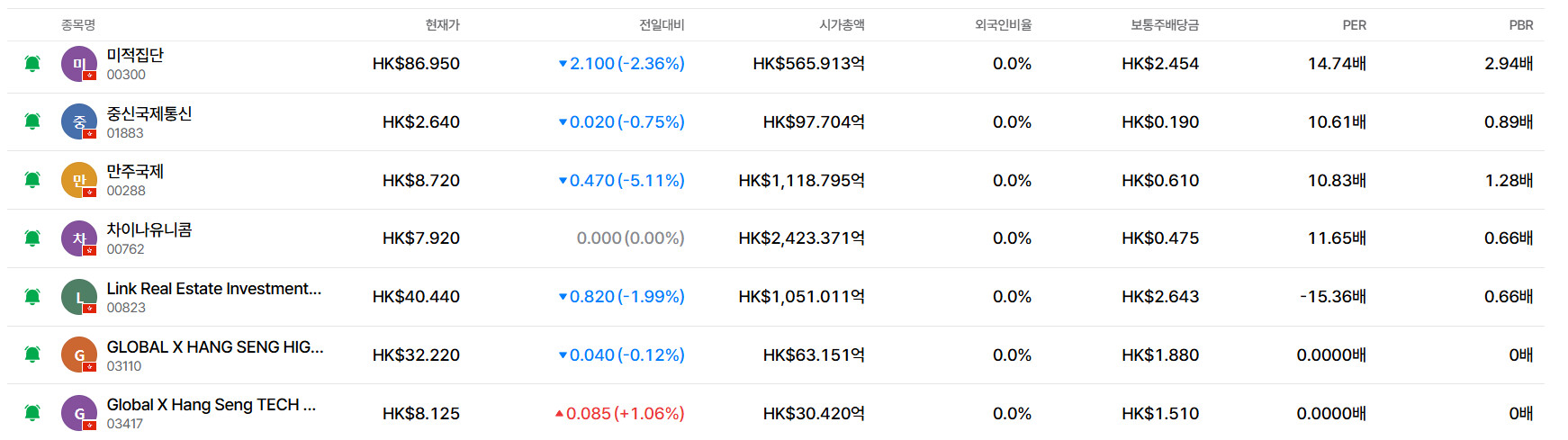Screen dimensions: 1568x440
Task: Click price HK$32.220
Action: tap(416, 355)
